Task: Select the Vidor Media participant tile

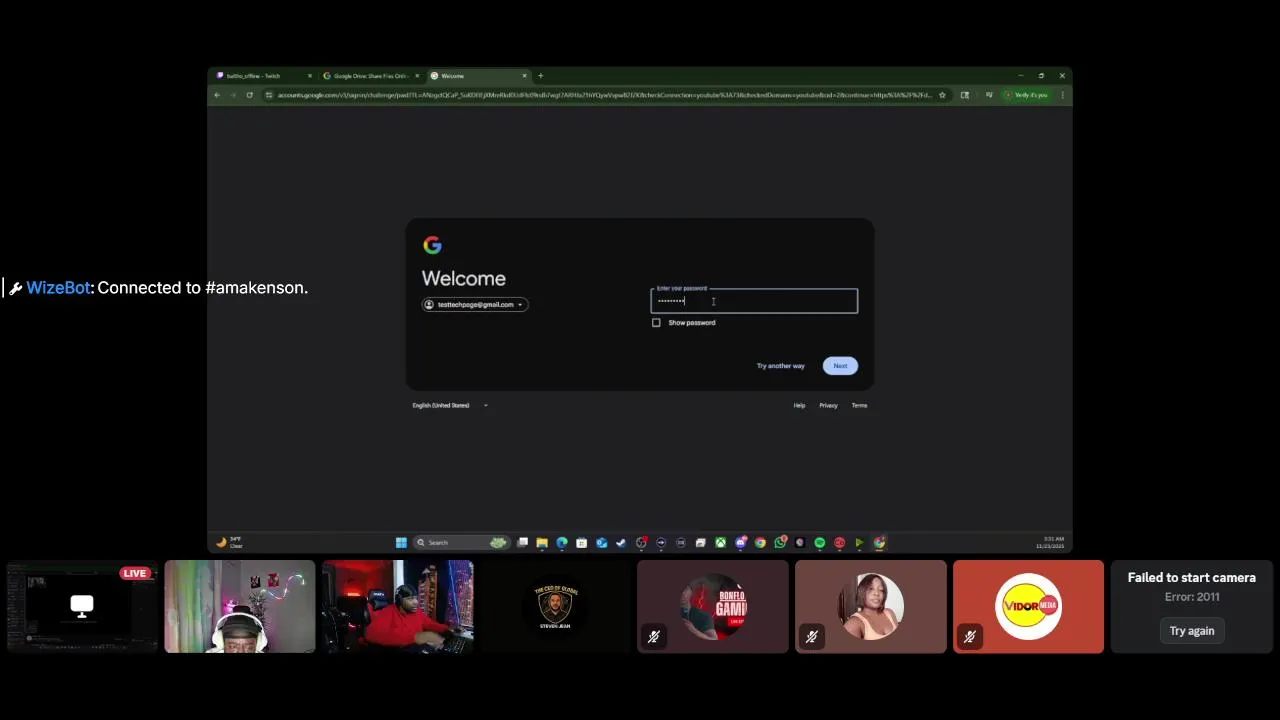Action: (1029, 607)
